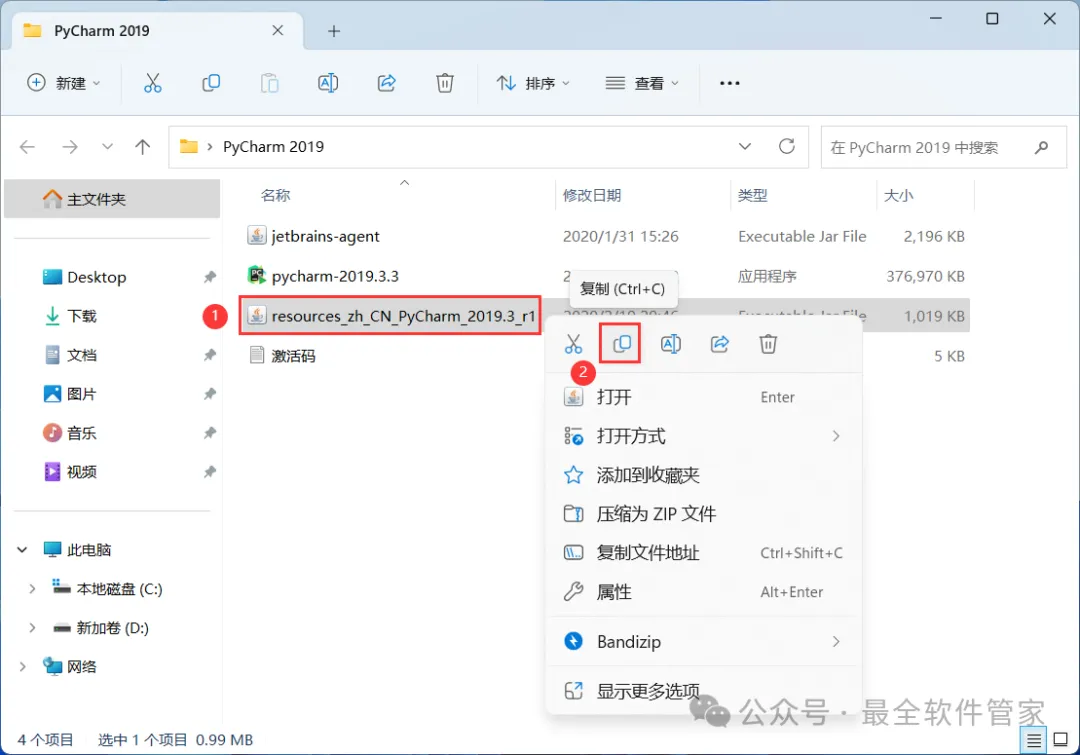Sort by the 大小 column header
This screenshot has height=755, width=1080.
point(898,196)
